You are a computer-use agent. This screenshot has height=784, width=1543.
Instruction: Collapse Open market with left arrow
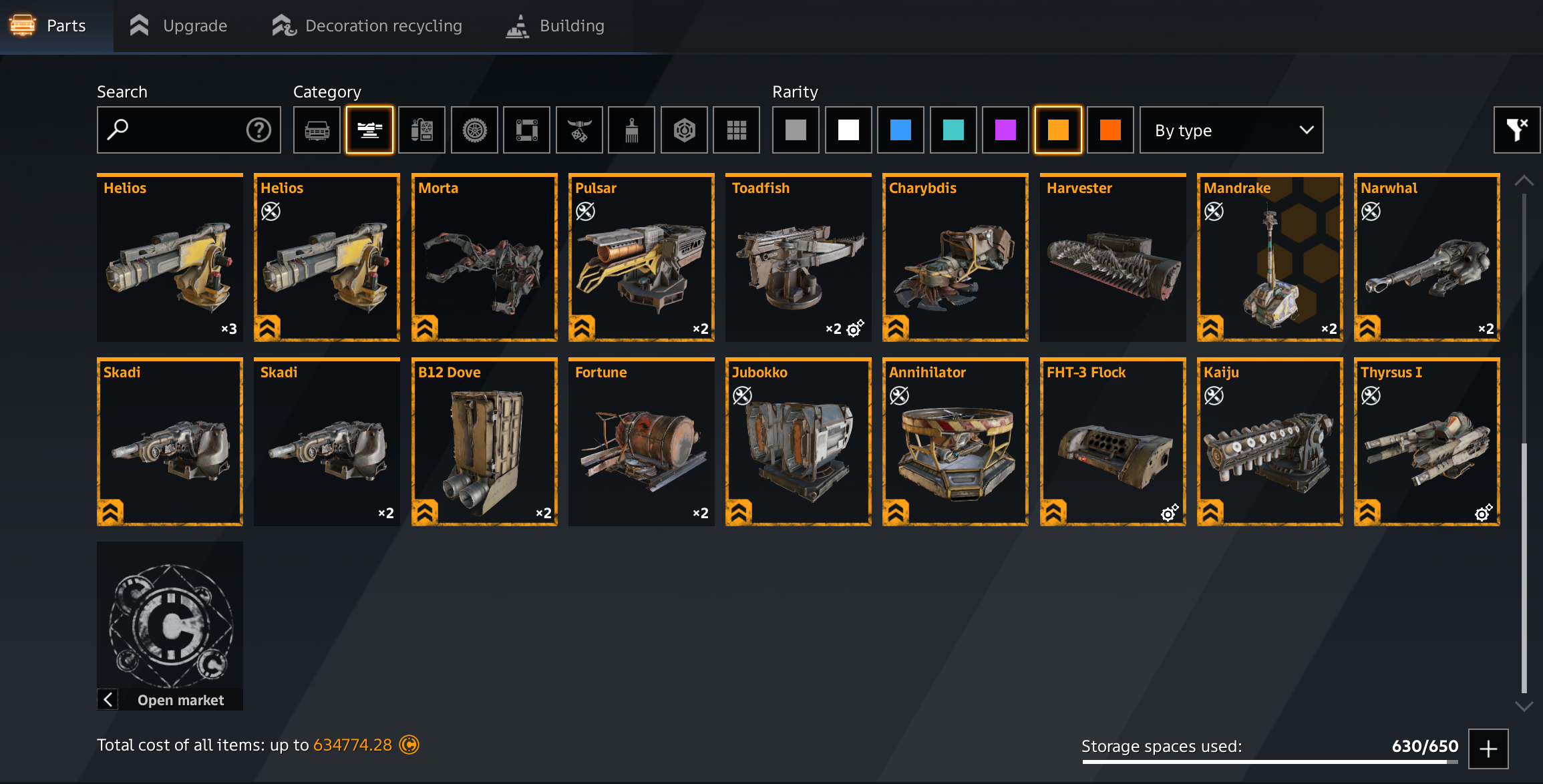[x=108, y=699]
